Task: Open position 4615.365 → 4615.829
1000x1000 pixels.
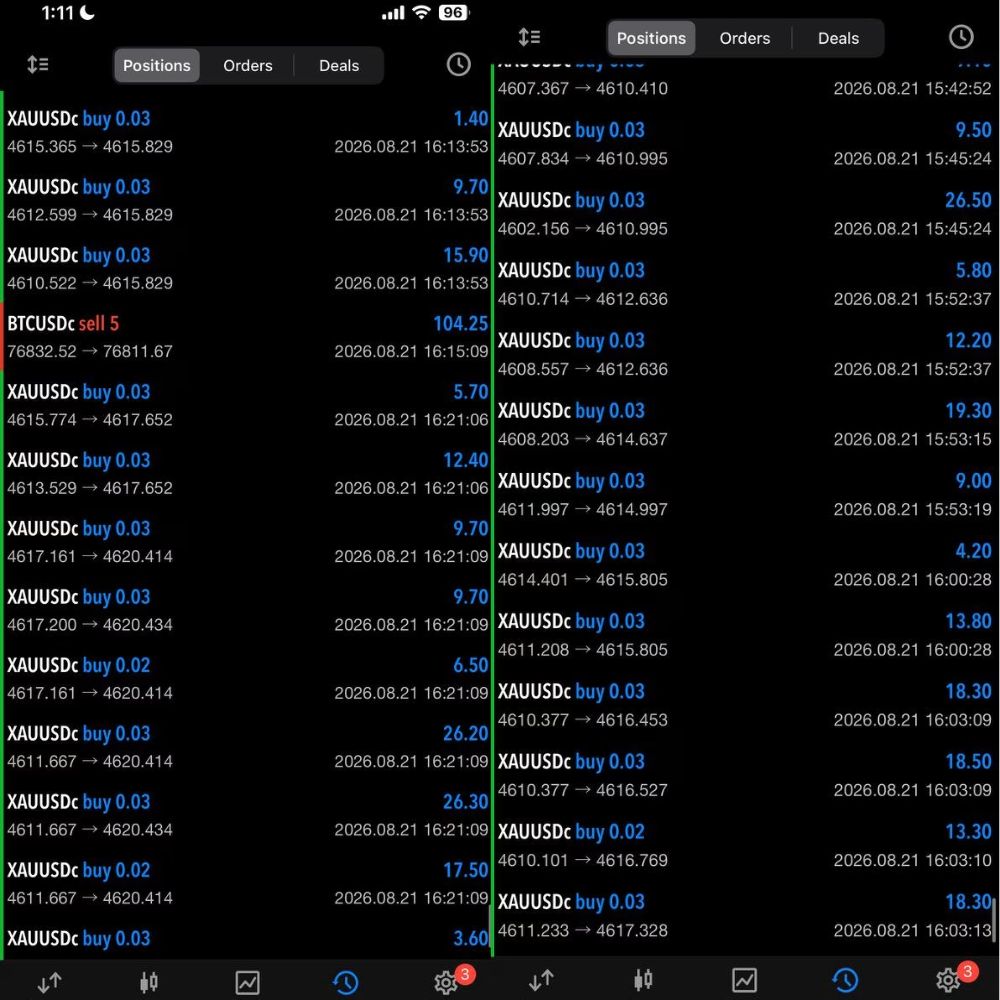Action: tap(246, 132)
